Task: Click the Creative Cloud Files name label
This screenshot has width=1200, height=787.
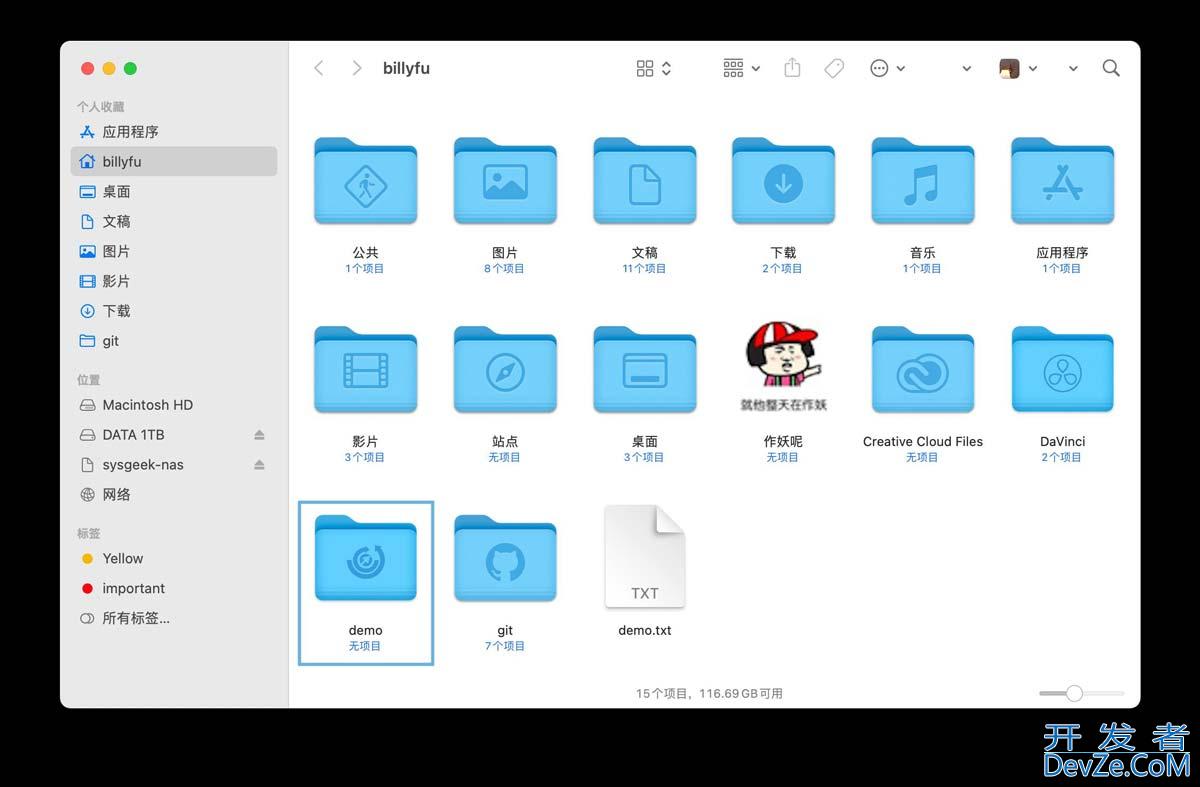Action: (x=923, y=442)
